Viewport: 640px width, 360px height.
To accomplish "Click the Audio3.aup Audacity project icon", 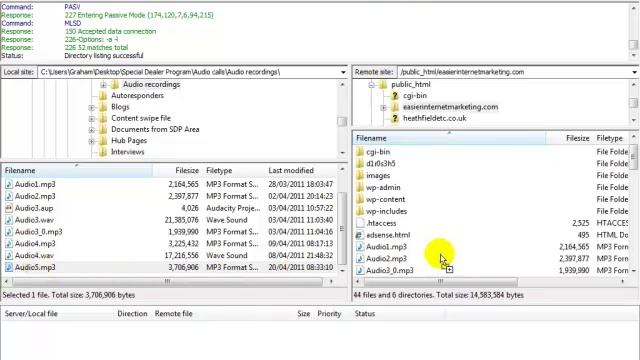I will pyautogui.click(x=9, y=208).
